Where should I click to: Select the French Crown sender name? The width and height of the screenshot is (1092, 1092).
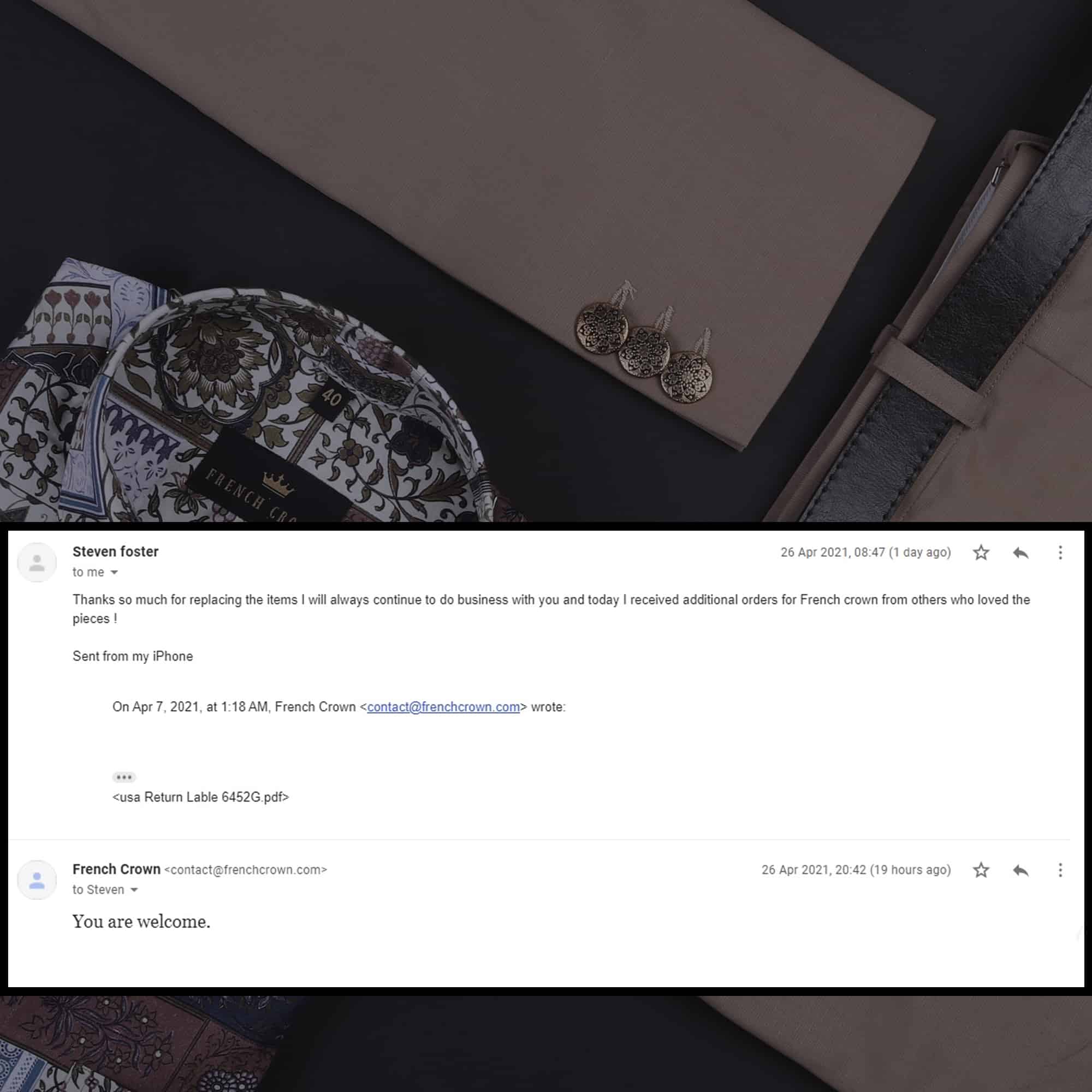[116, 869]
